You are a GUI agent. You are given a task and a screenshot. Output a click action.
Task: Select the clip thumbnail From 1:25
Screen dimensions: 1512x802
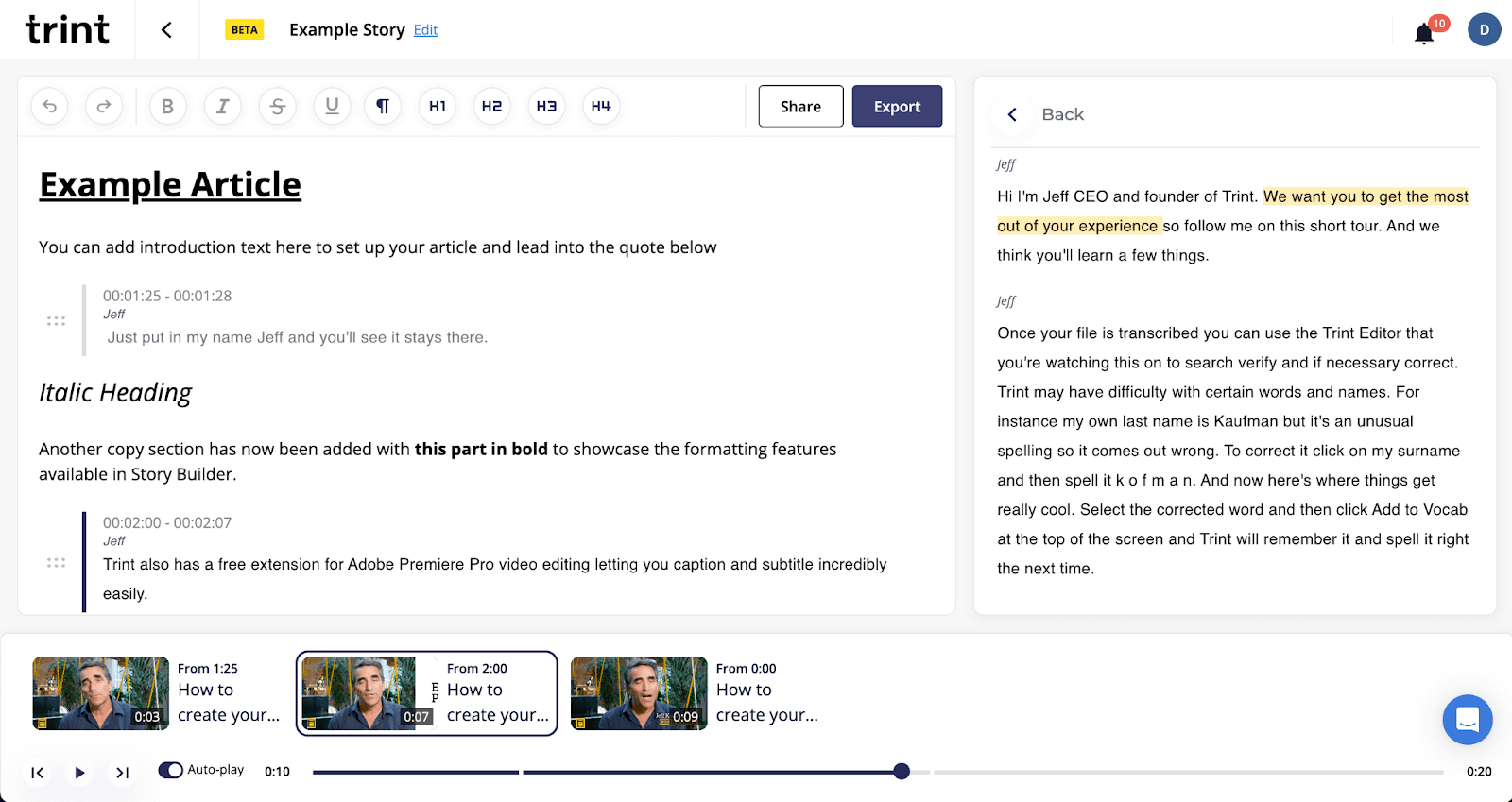pos(101,693)
